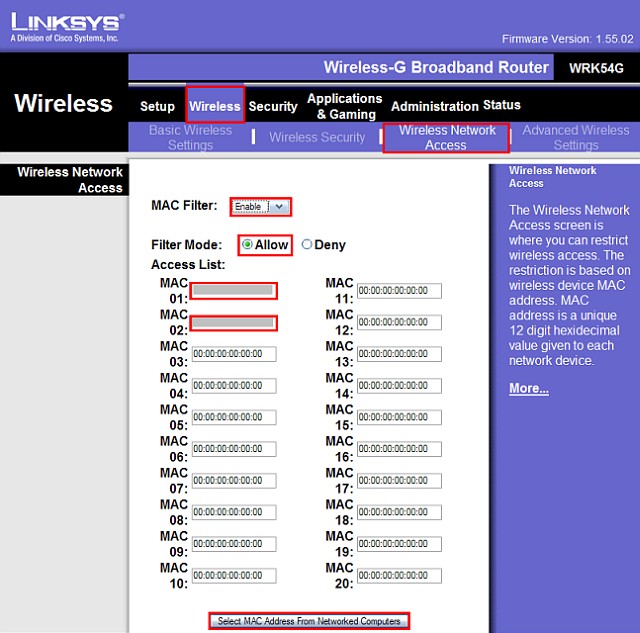The height and width of the screenshot is (633, 640).
Task: Click the MAC 17 address field
Action: click(x=399, y=480)
